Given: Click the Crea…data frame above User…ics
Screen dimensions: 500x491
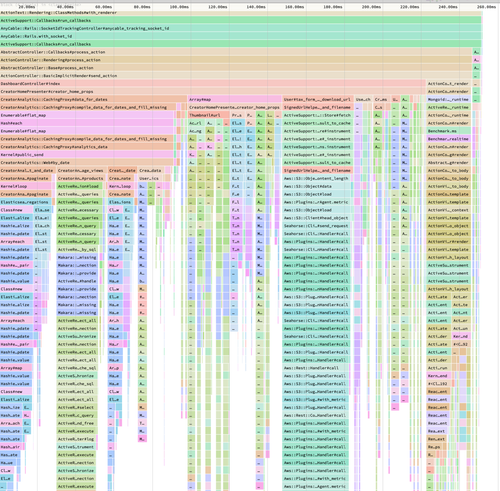Looking at the screenshot, I should click(151, 171).
